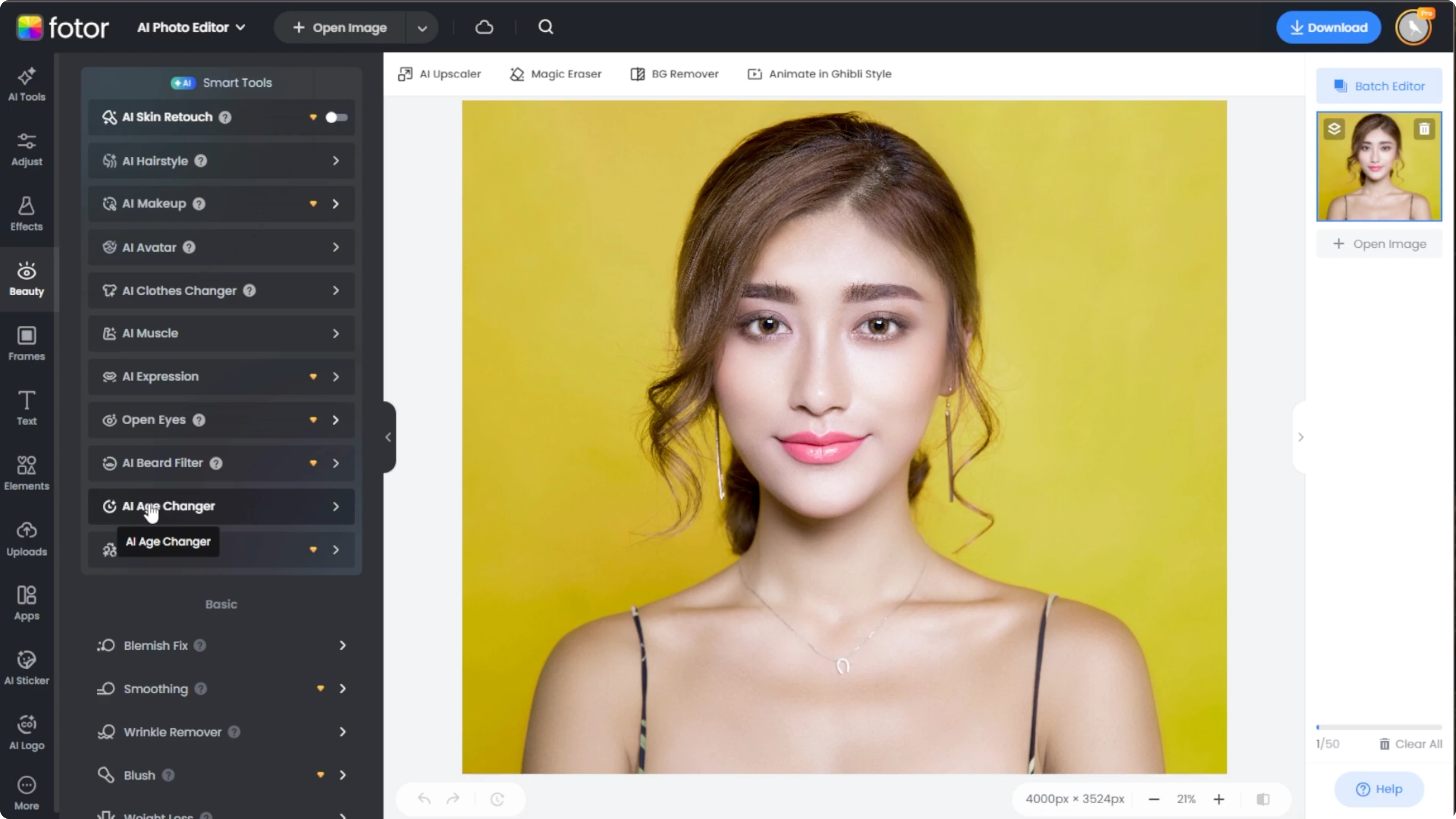Delete the thumbnail with the trash icon
The image size is (1456, 819).
point(1424,129)
